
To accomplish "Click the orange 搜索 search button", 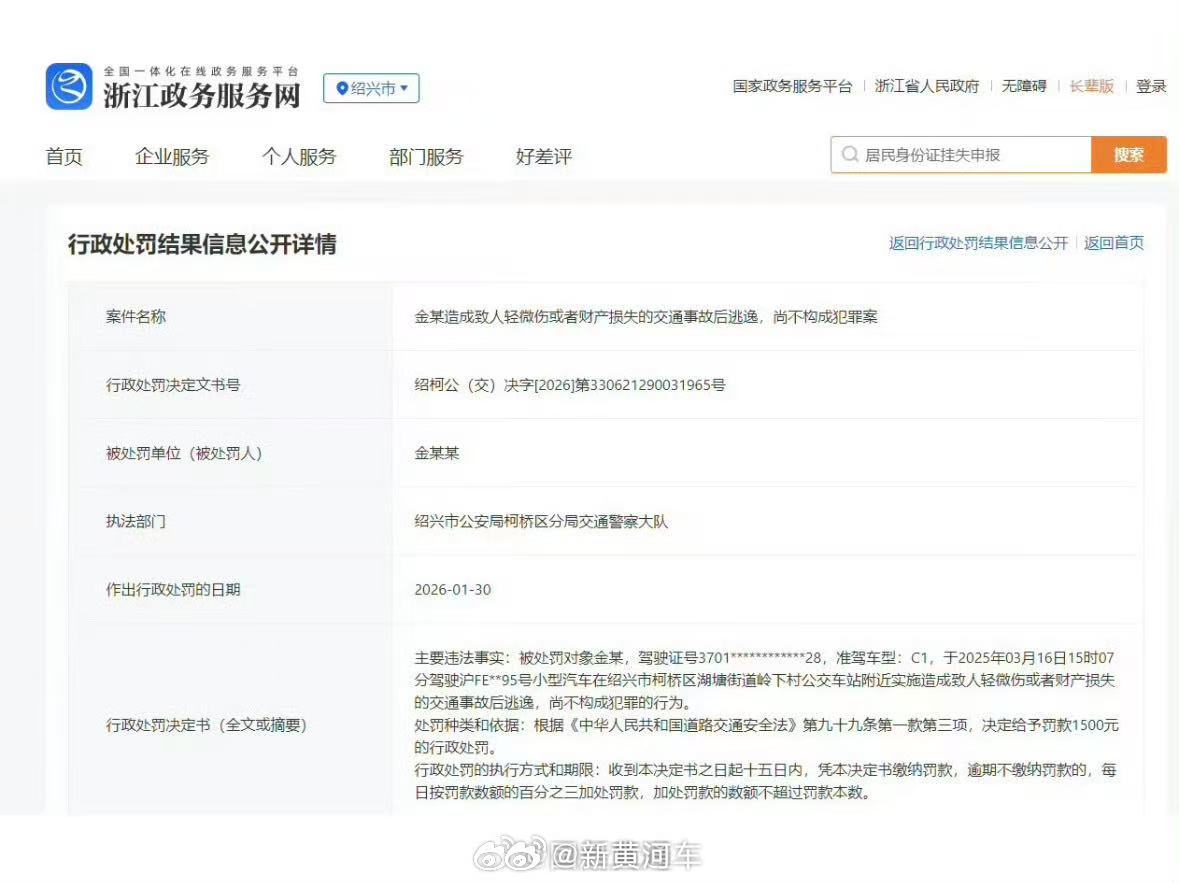I will 1128,154.
